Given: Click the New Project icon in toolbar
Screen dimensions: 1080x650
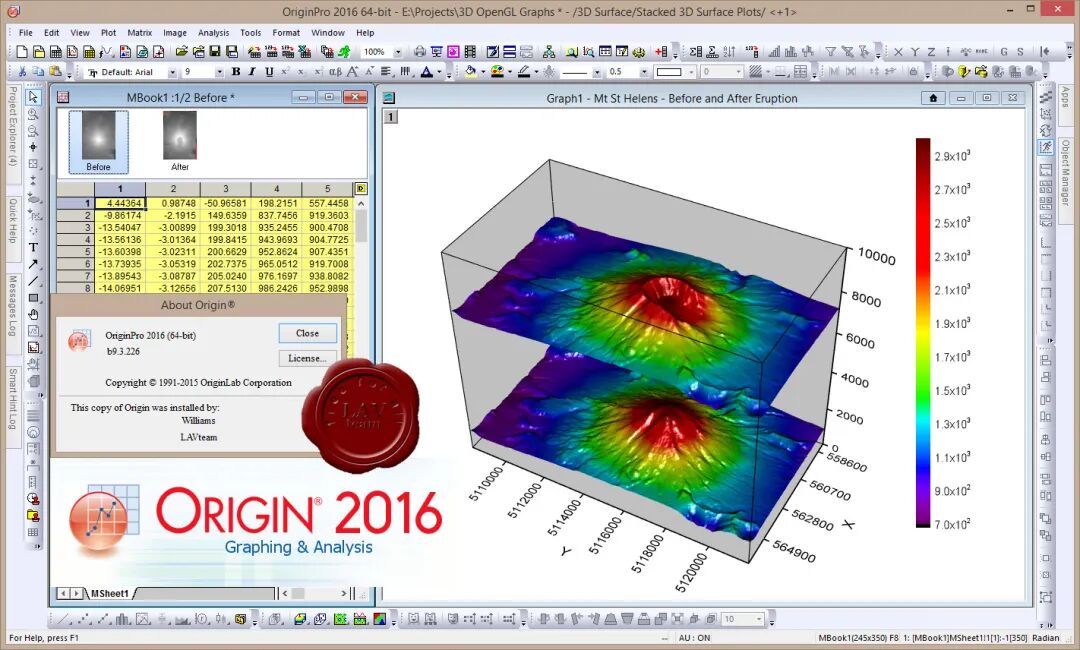Looking at the screenshot, I should point(22,52).
